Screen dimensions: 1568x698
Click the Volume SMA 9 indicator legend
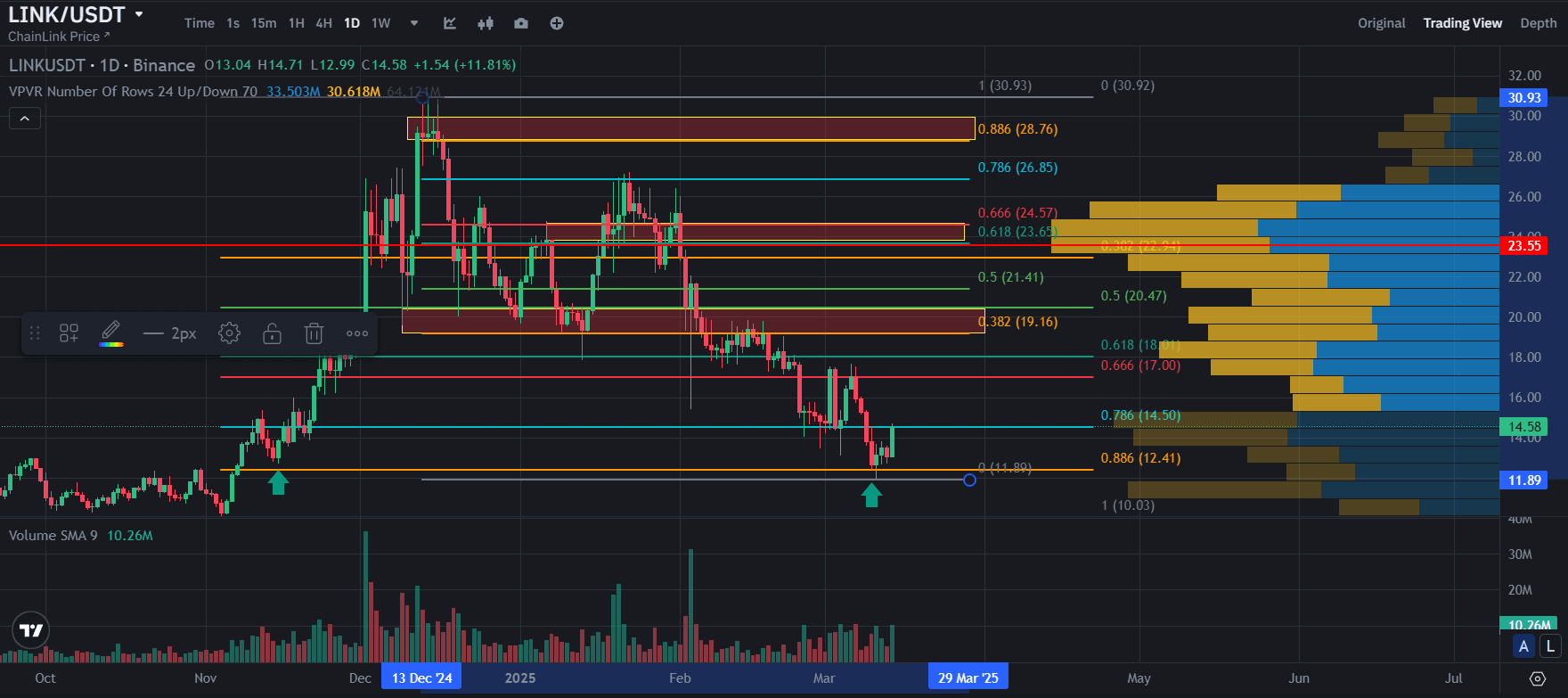coord(53,536)
